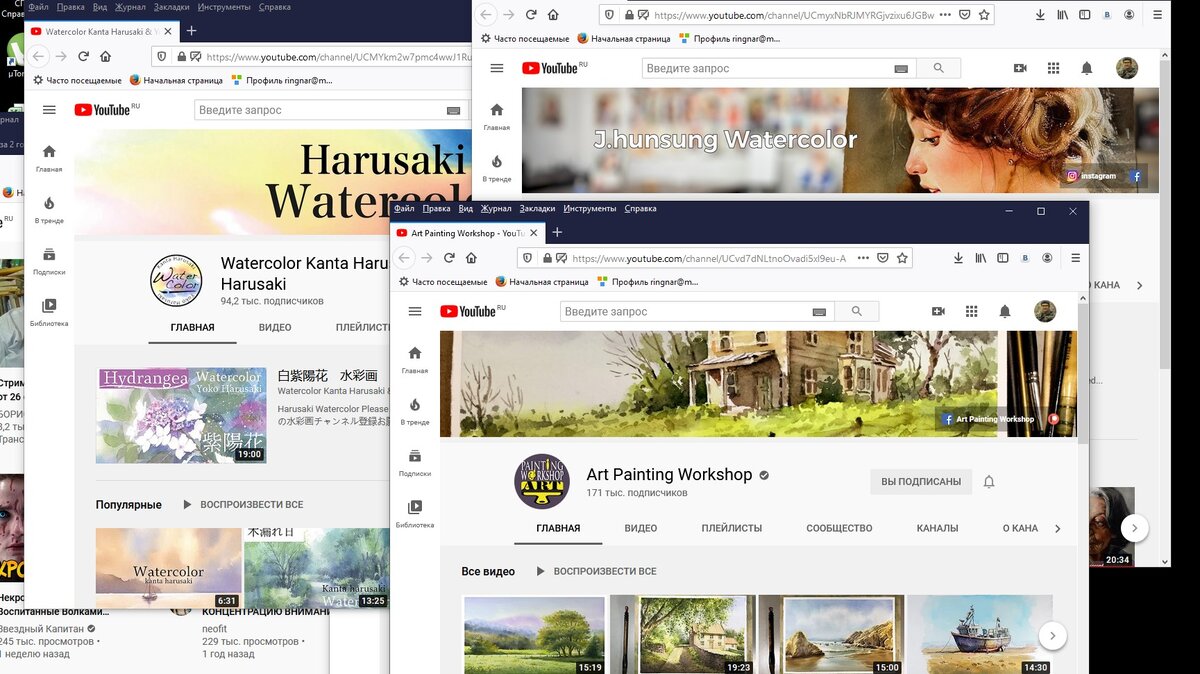Open page actions dots in Art Painting Workshop address bar
Viewport: 1200px width, 674px height.
[863, 258]
